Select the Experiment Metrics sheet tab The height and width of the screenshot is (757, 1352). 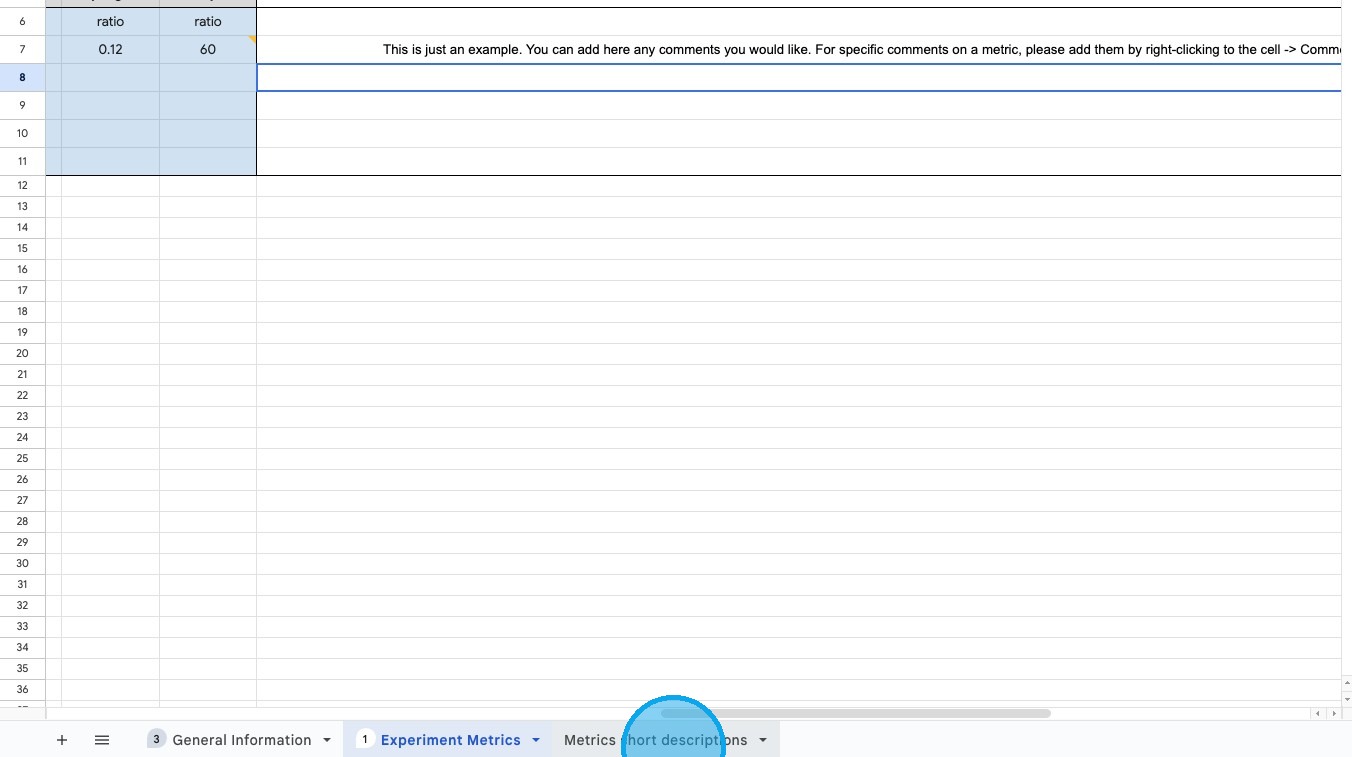pyautogui.click(x=450, y=740)
